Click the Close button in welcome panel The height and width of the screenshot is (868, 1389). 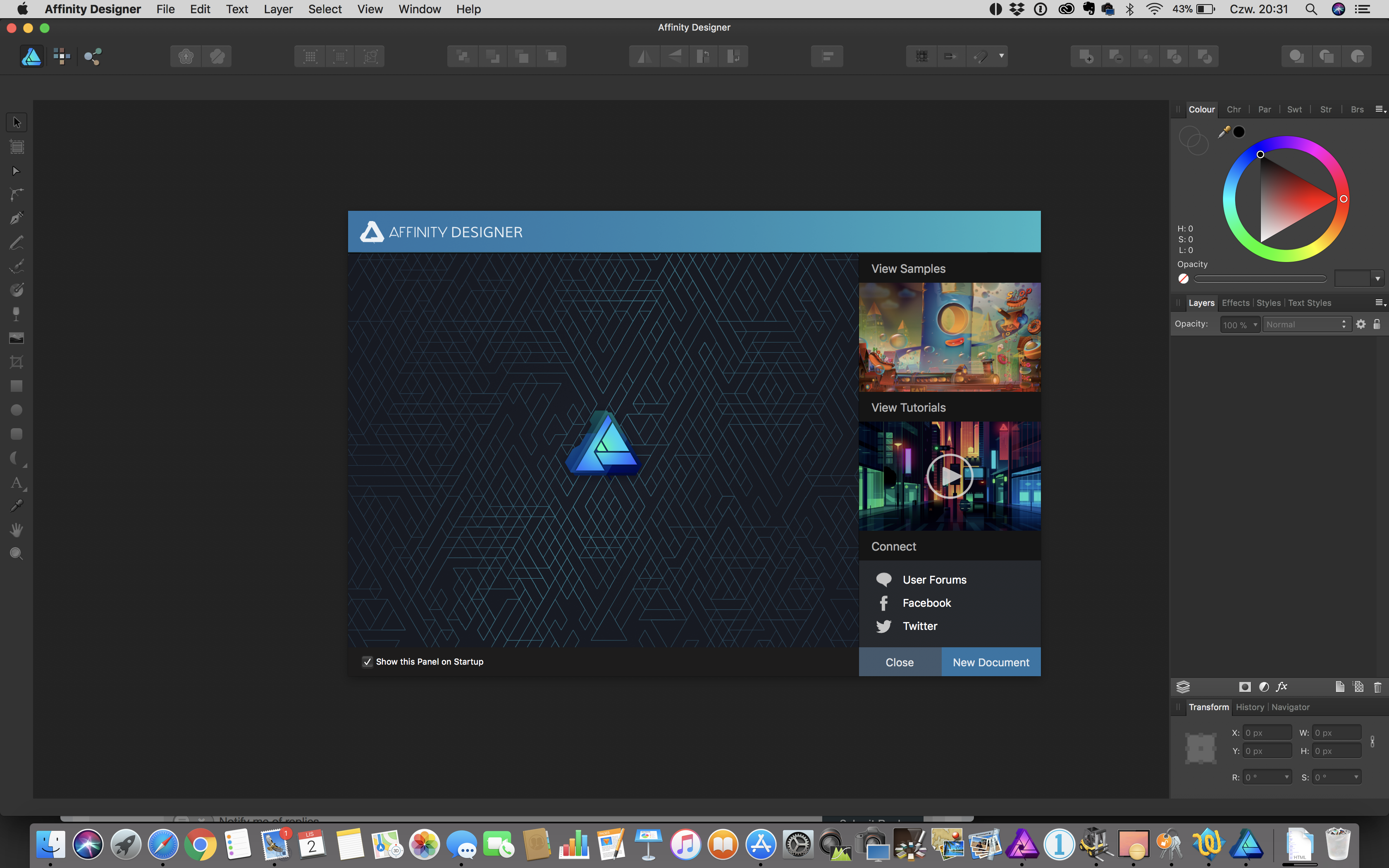pyautogui.click(x=900, y=663)
